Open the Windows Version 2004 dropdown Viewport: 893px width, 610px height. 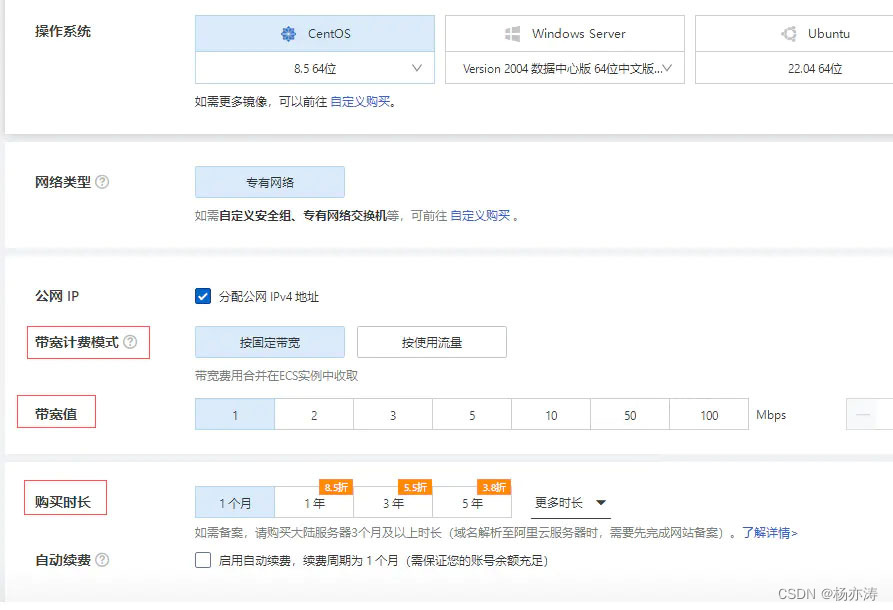[564, 68]
